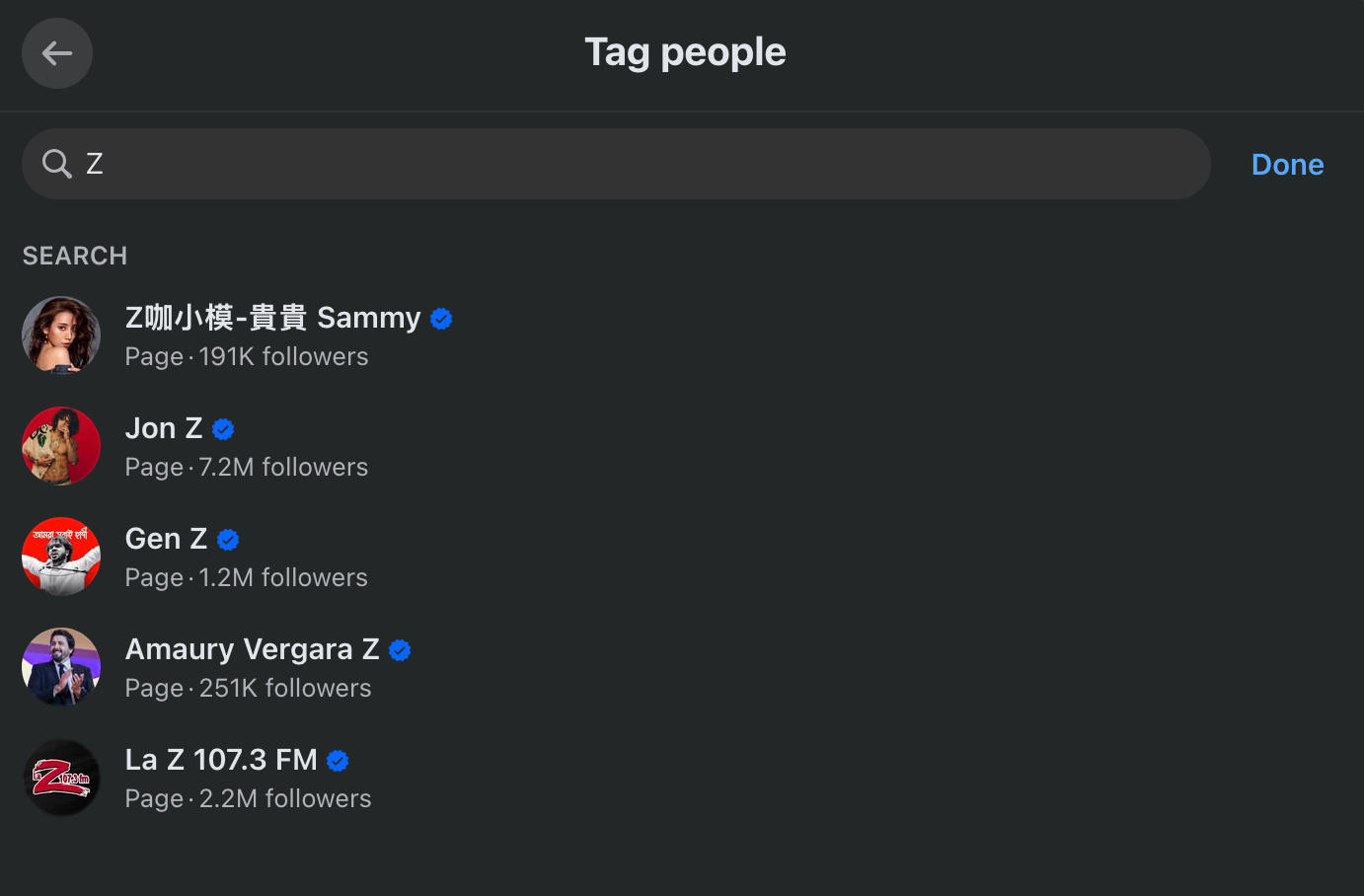This screenshot has height=896, width=1364.
Task: Select Amaury Vergara Z profile picture
Action: coord(61,667)
